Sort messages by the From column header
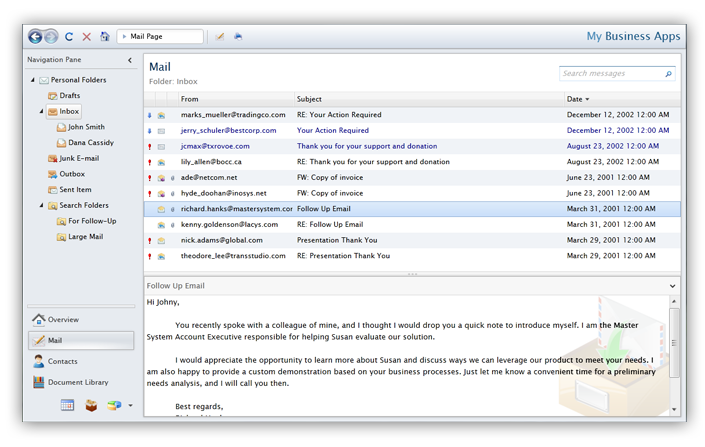Image resolution: width=705 pixels, height=447 pixels. [x=236, y=99]
